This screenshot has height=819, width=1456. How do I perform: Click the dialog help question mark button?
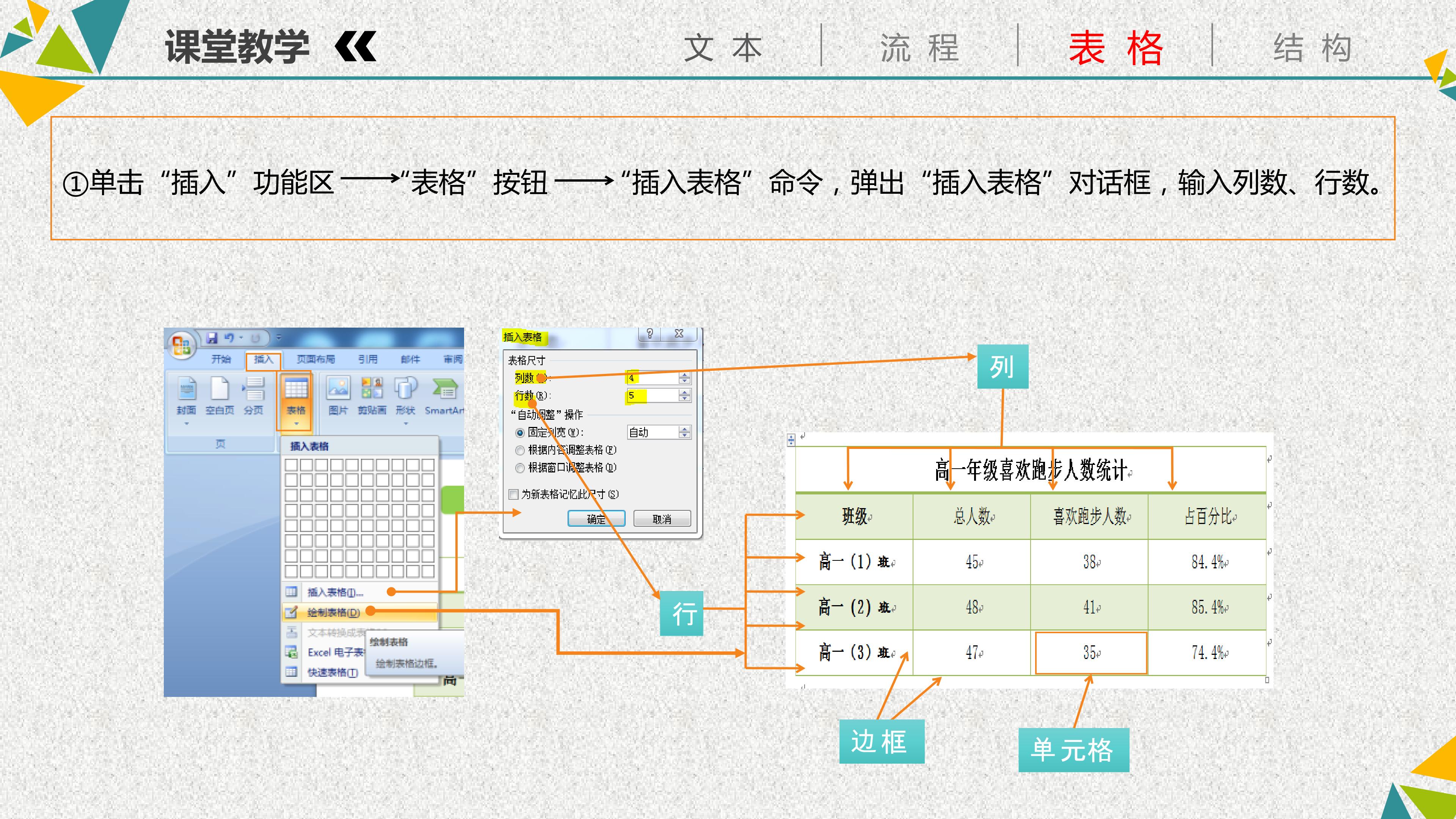click(x=650, y=334)
